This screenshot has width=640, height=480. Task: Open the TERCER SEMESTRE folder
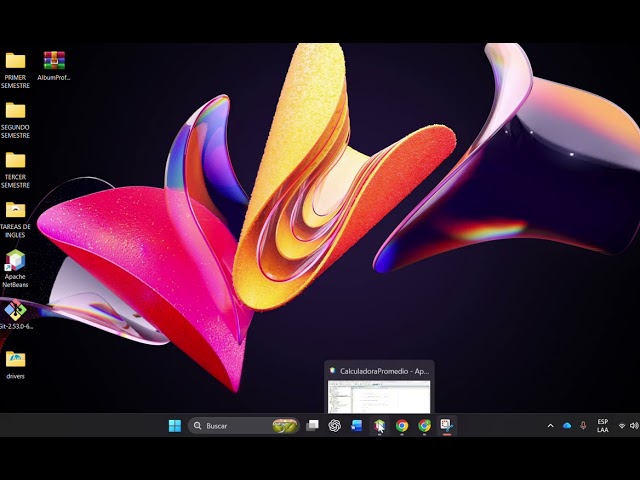pos(16,170)
